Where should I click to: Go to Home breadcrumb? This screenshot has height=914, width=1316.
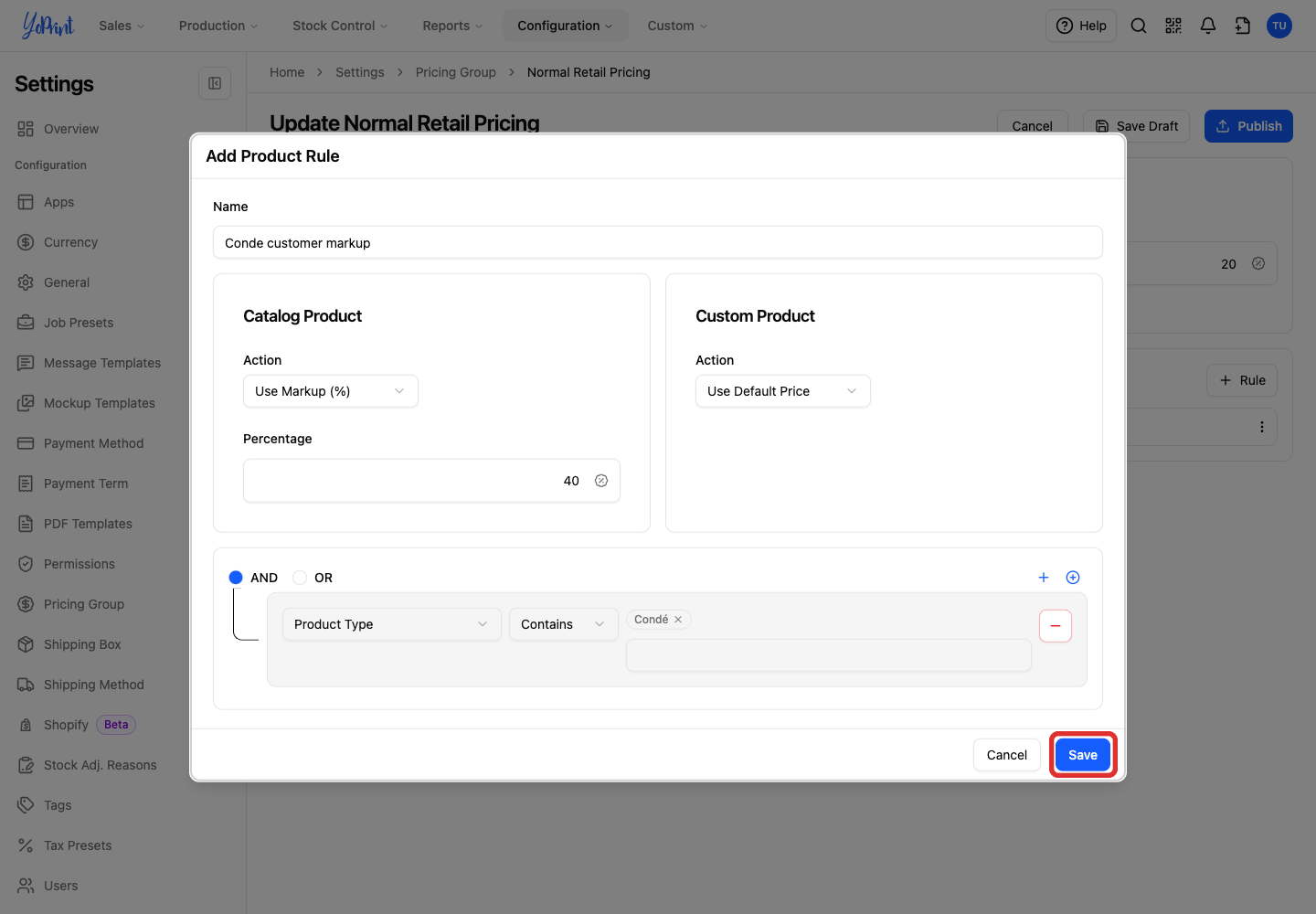click(x=287, y=72)
